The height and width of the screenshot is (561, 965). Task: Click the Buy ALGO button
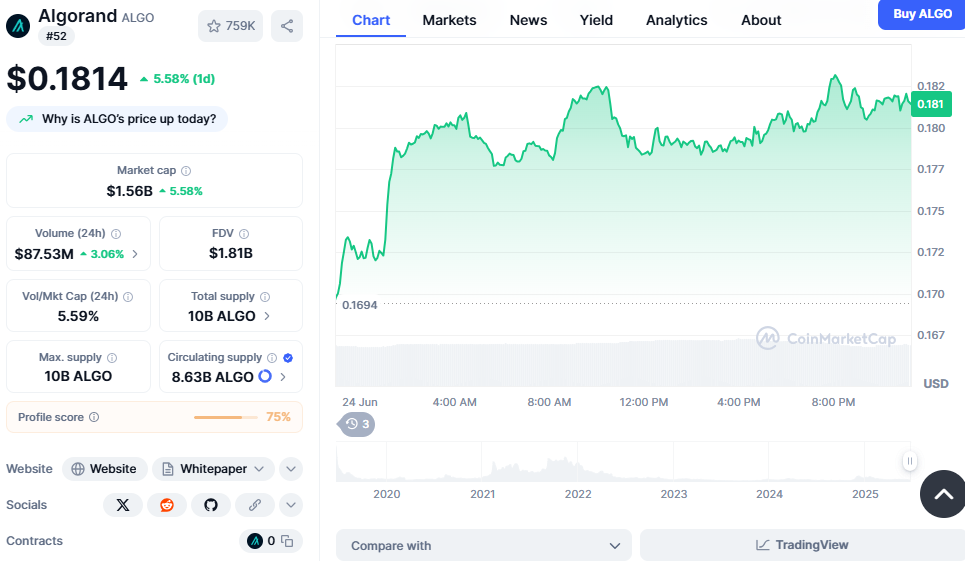pyautogui.click(x=922, y=14)
